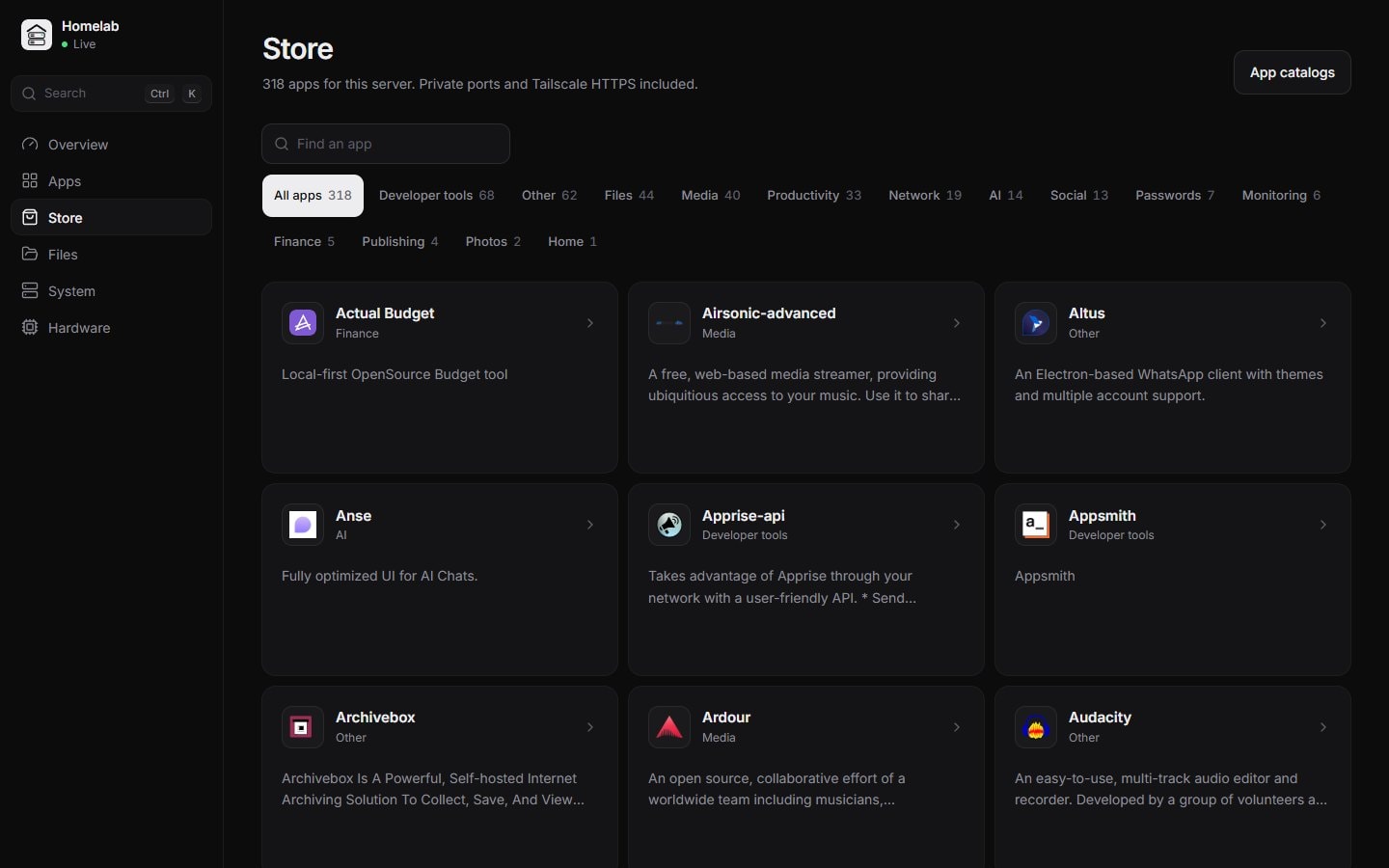Screen dimensions: 1389x868
Task: Click the Archivebox app icon
Action: point(303,727)
